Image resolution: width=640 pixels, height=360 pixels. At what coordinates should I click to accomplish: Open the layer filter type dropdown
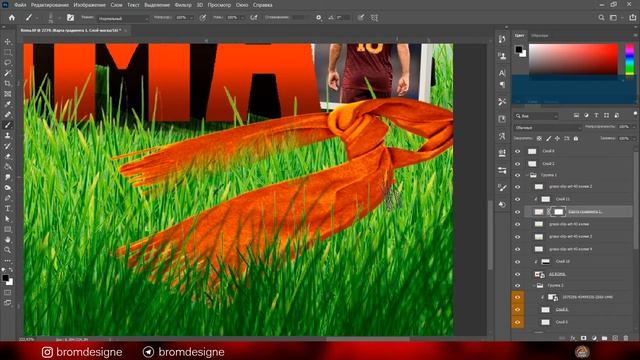[x=536, y=116]
